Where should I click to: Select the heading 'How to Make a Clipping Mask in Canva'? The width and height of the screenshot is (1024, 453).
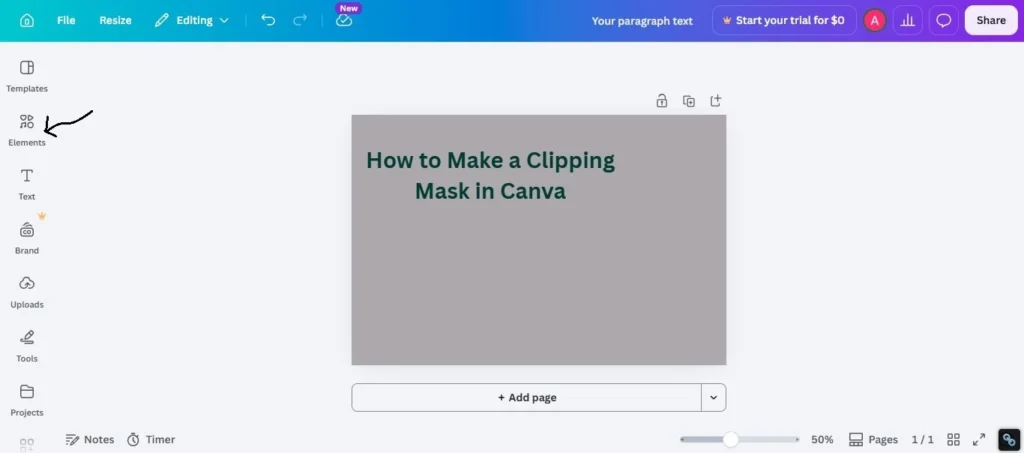tap(490, 176)
